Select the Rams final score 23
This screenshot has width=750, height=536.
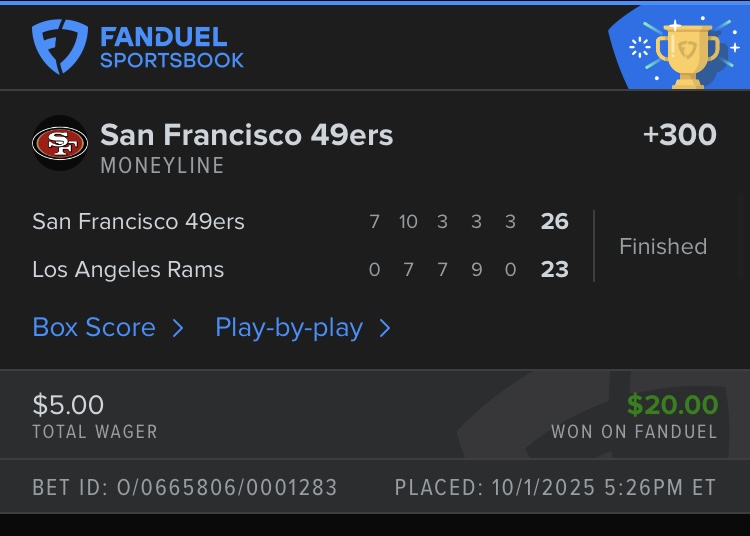point(554,270)
